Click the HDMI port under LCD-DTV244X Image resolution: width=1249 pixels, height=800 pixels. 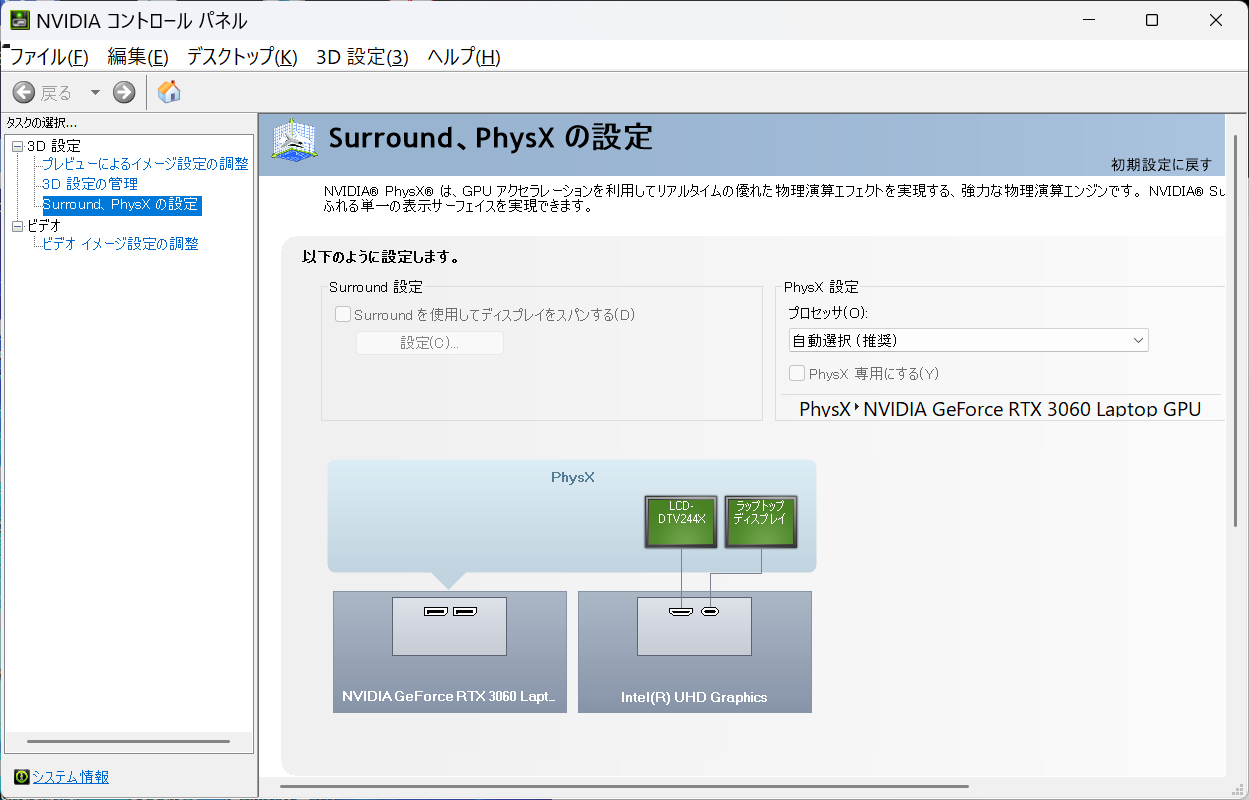(681, 611)
